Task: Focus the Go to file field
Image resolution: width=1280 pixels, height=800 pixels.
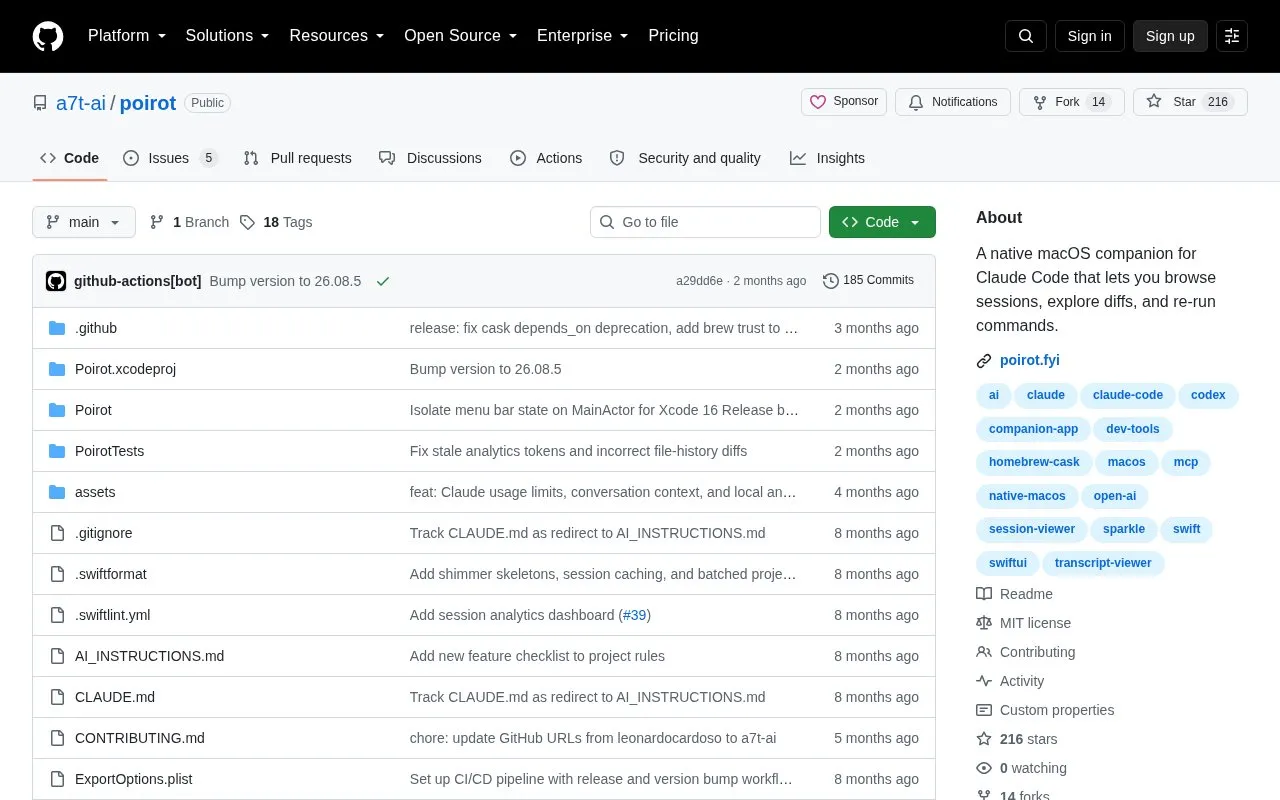Action: [705, 222]
